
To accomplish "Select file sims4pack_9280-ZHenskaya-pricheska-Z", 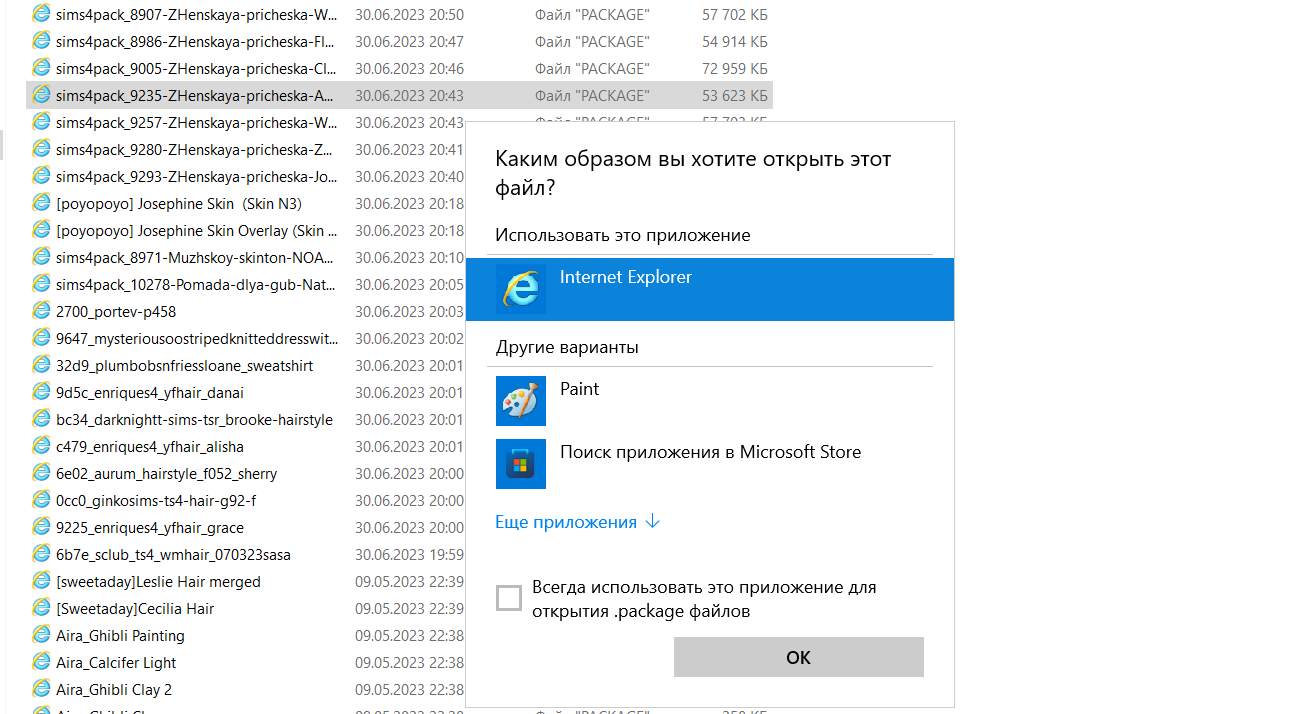I will tap(194, 150).
